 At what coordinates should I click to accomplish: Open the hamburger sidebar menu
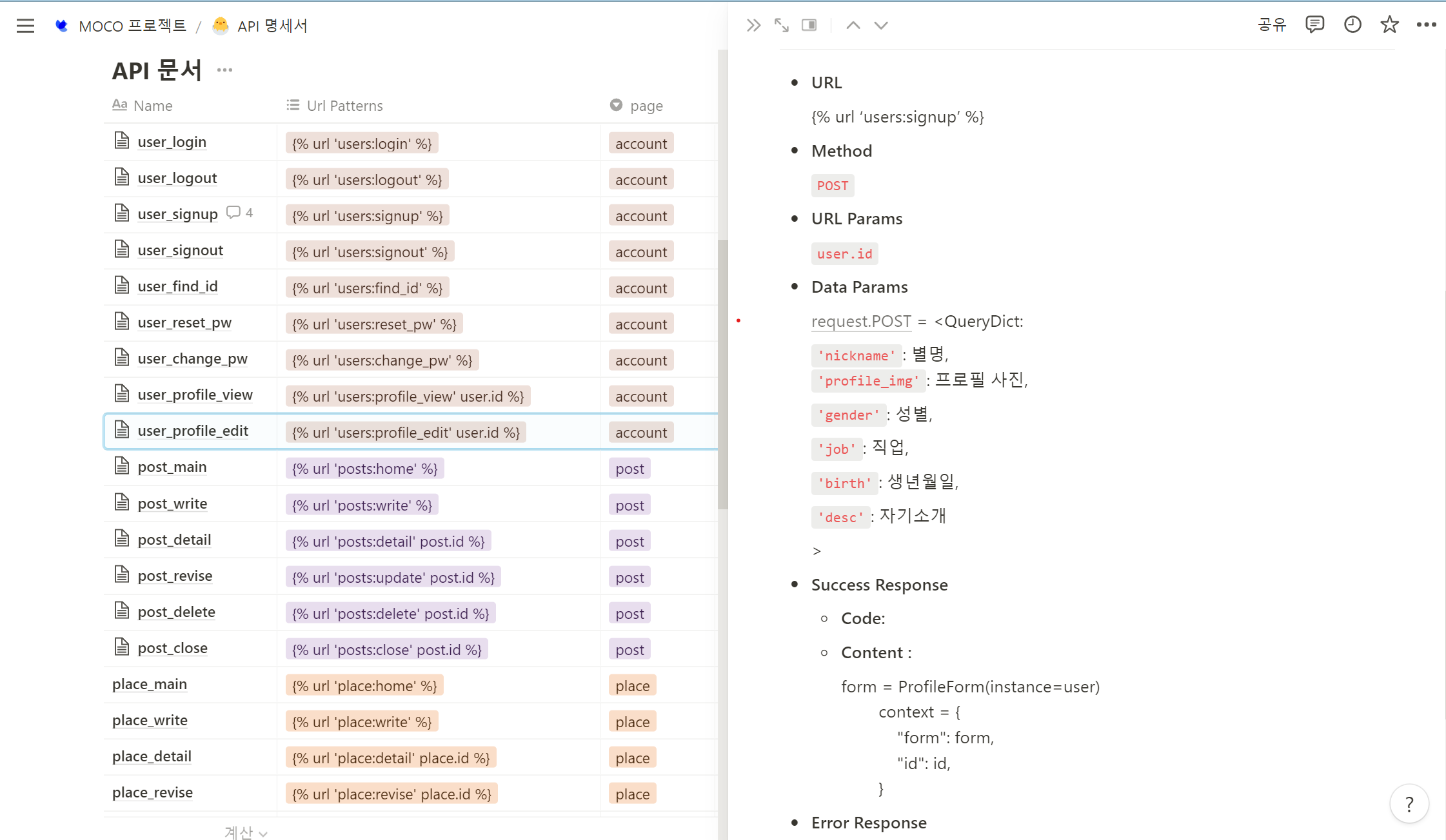pos(25,26)
